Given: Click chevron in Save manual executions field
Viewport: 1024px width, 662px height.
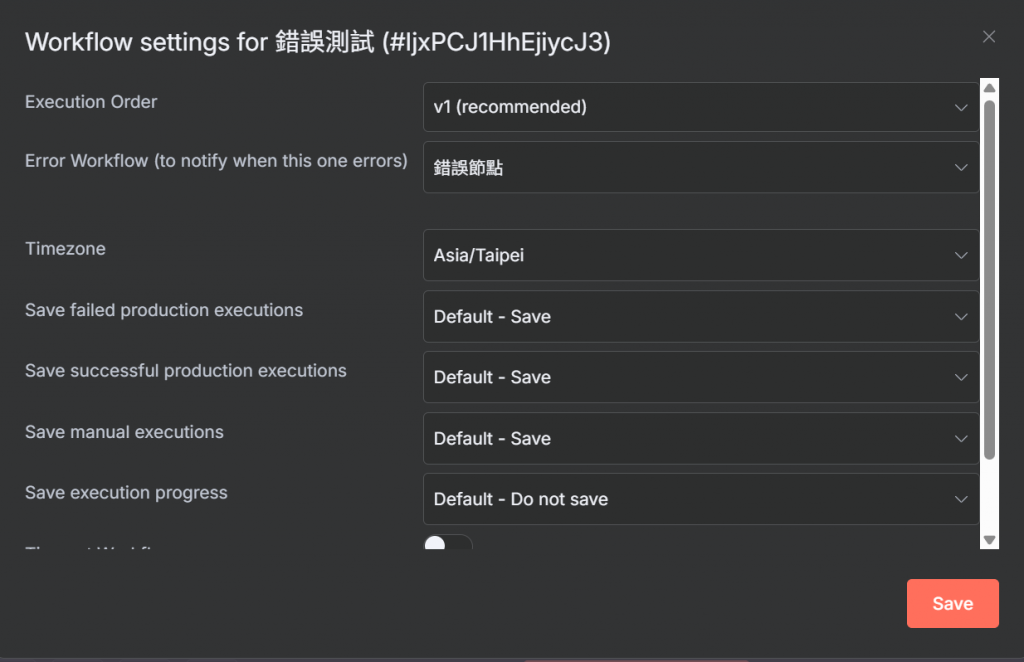Looking at the screenshot, I should (961, 439).
